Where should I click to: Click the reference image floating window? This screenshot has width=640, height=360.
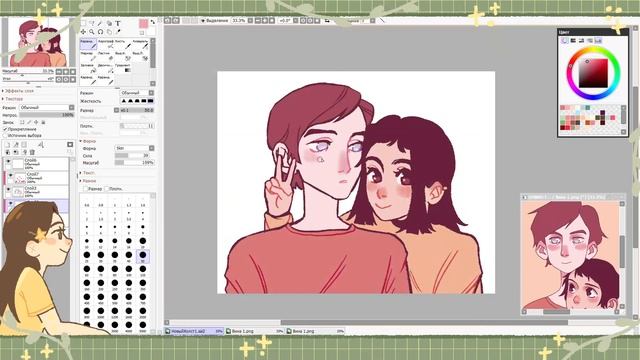pyautogui.click(x=573, y=254)
